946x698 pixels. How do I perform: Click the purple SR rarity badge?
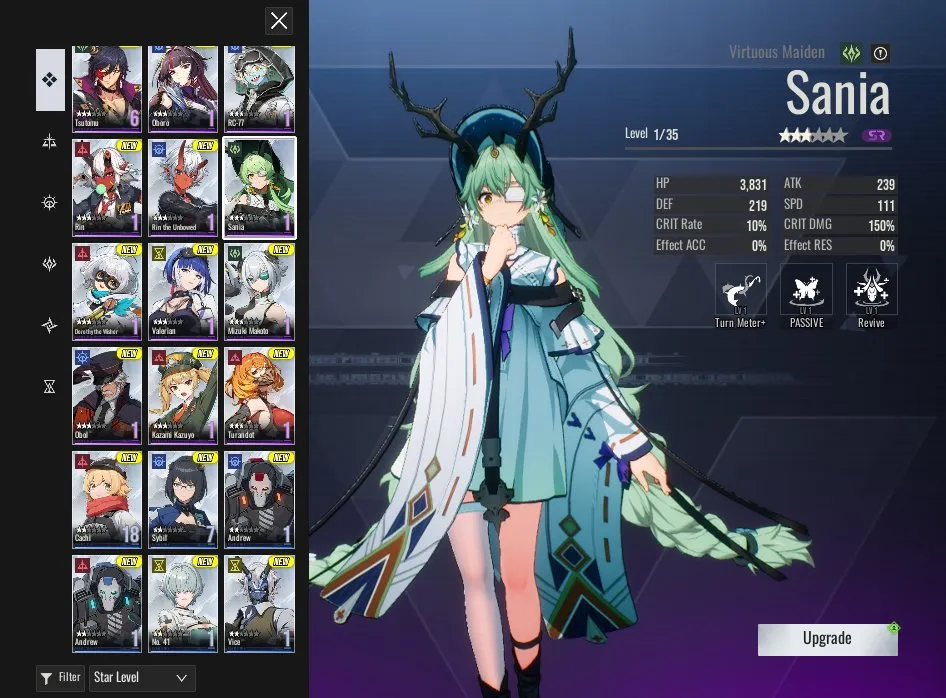coord(877,135)
